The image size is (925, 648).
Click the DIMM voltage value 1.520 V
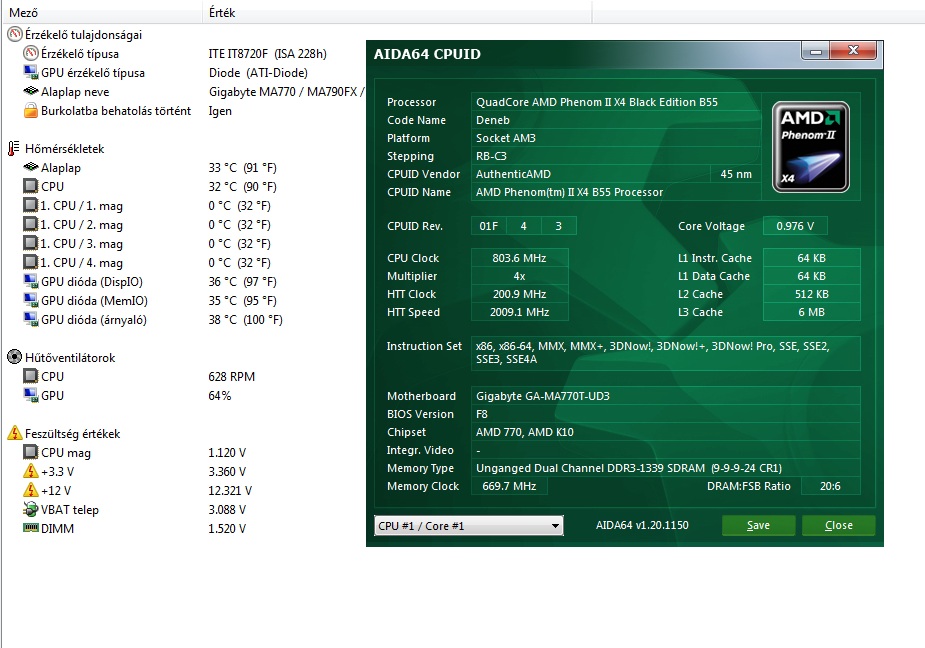tap(227, 528)
